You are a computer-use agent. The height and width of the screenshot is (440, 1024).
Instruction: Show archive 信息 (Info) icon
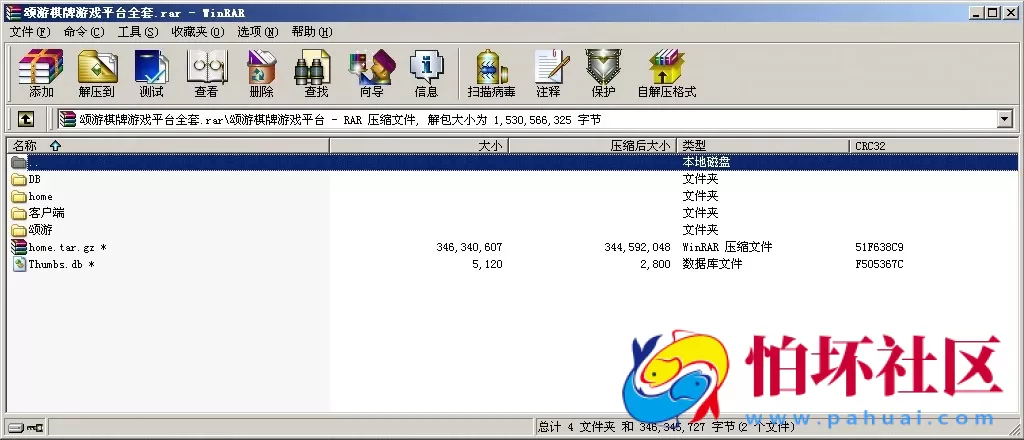[426, 67]
